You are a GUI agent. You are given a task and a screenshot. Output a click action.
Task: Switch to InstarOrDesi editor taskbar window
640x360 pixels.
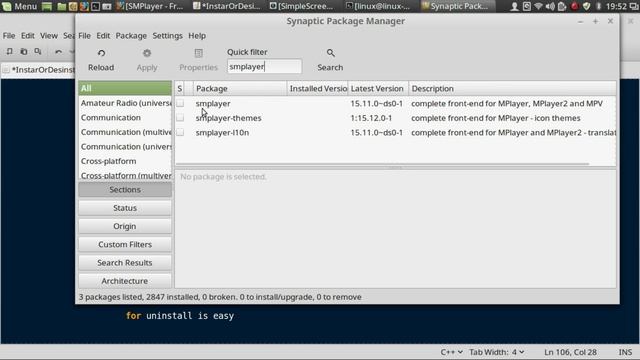(227, 6)
